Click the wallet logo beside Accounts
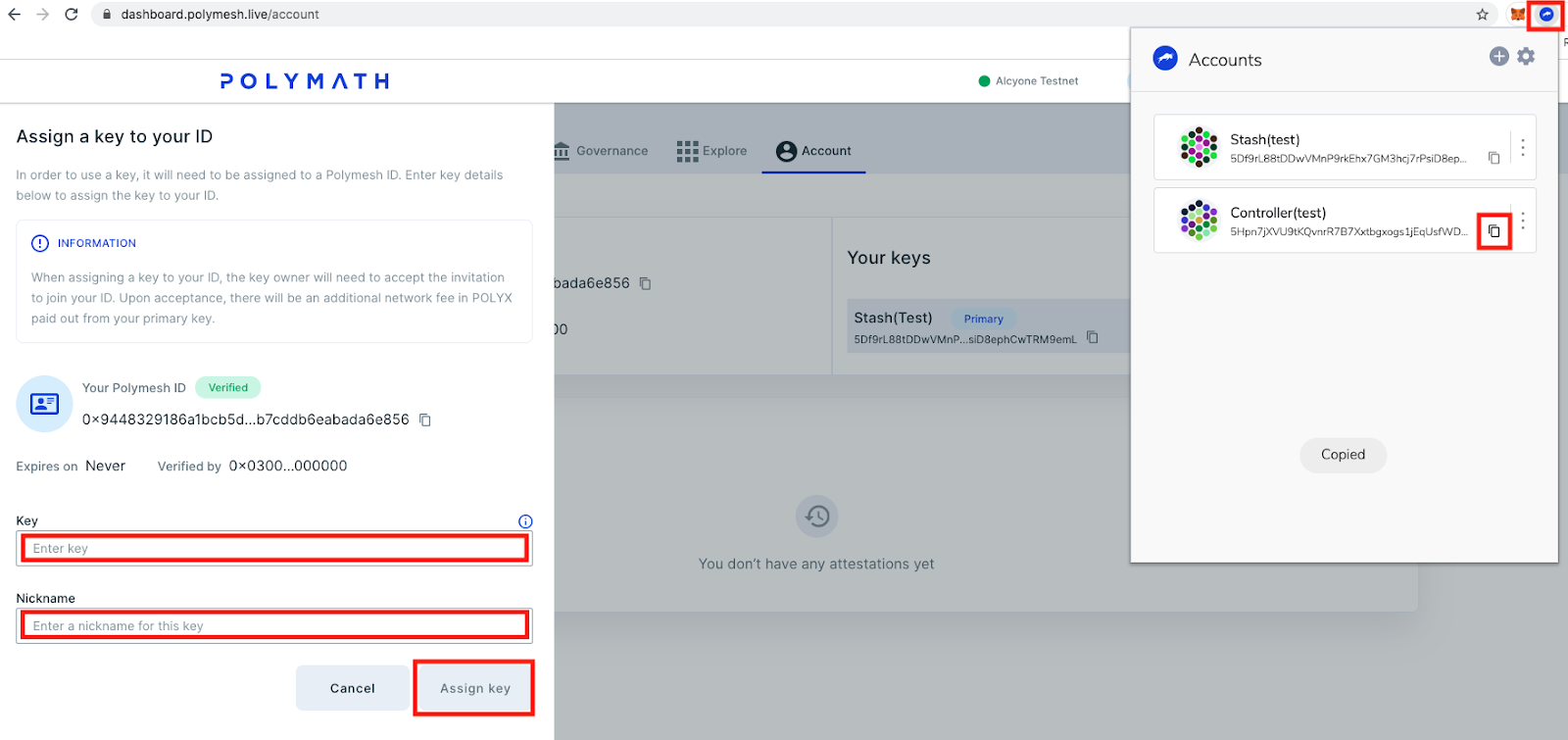This screenshot has height=740, width=1568. (1165, 59)
